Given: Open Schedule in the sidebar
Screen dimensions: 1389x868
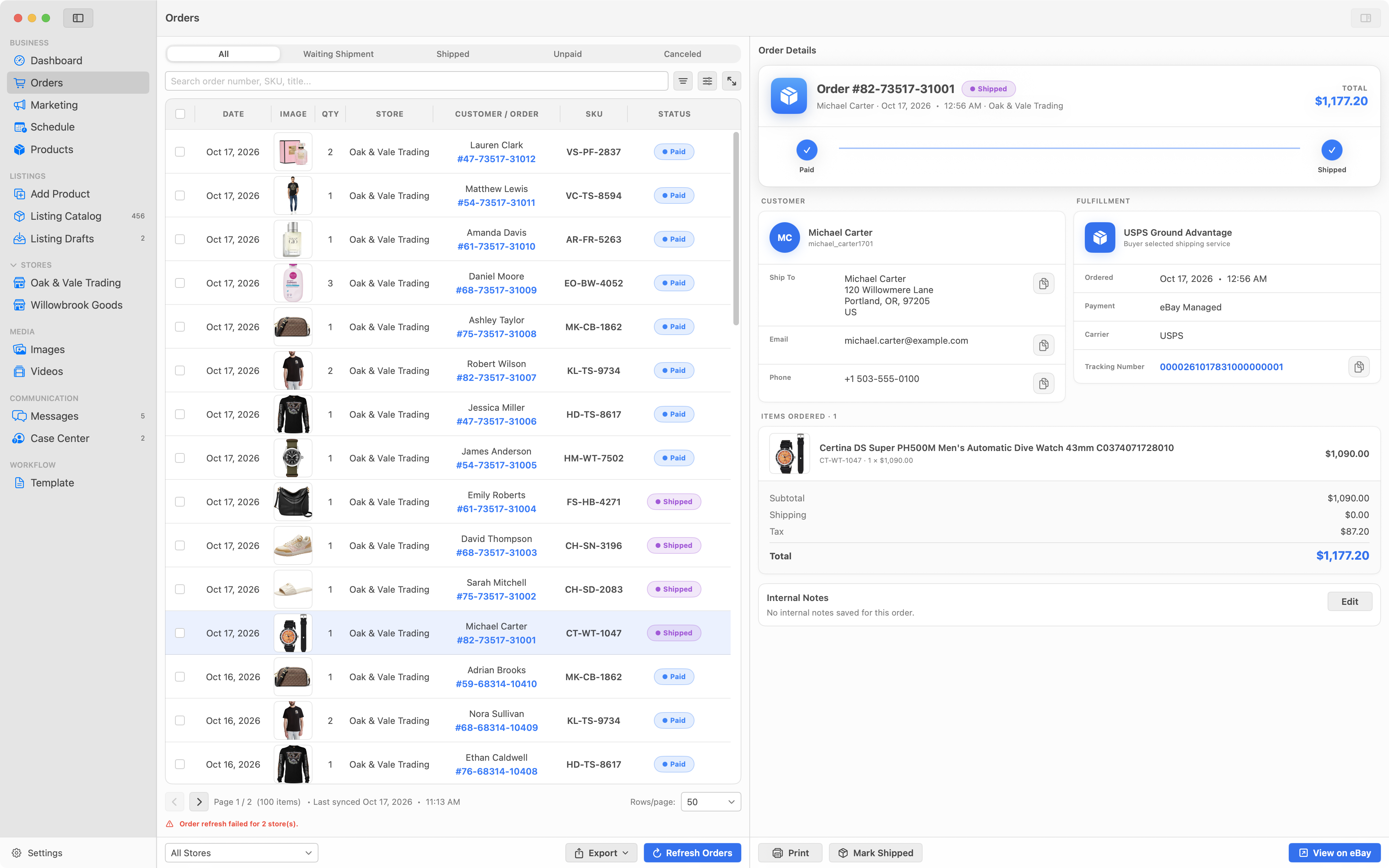Looking at the screenshot, I should coord(78,127).
